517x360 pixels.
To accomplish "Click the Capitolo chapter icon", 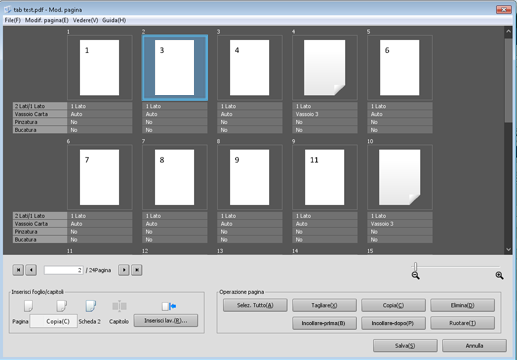I will (119, 306).
